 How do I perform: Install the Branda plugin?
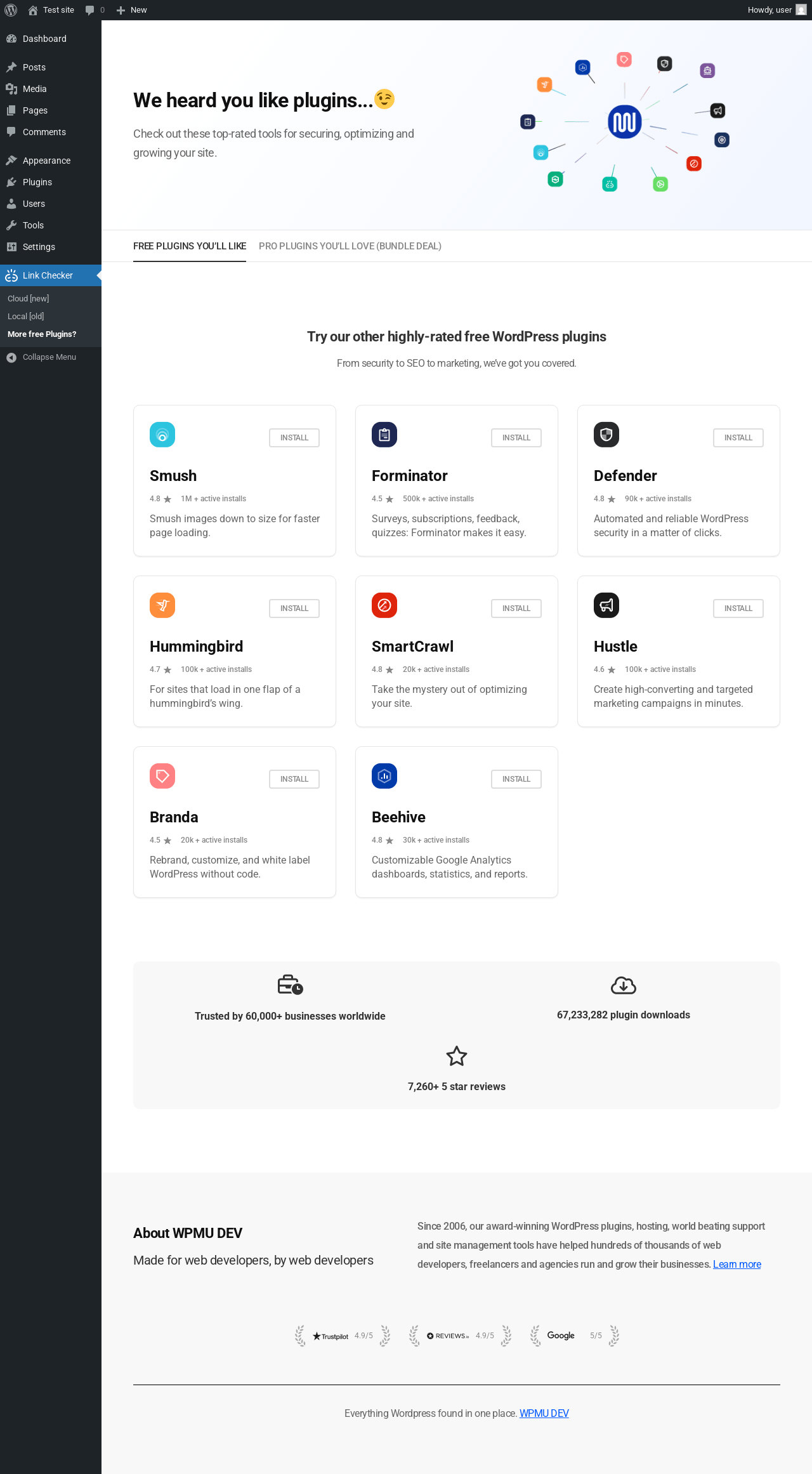pyautogui.click(x=294, y=779)
